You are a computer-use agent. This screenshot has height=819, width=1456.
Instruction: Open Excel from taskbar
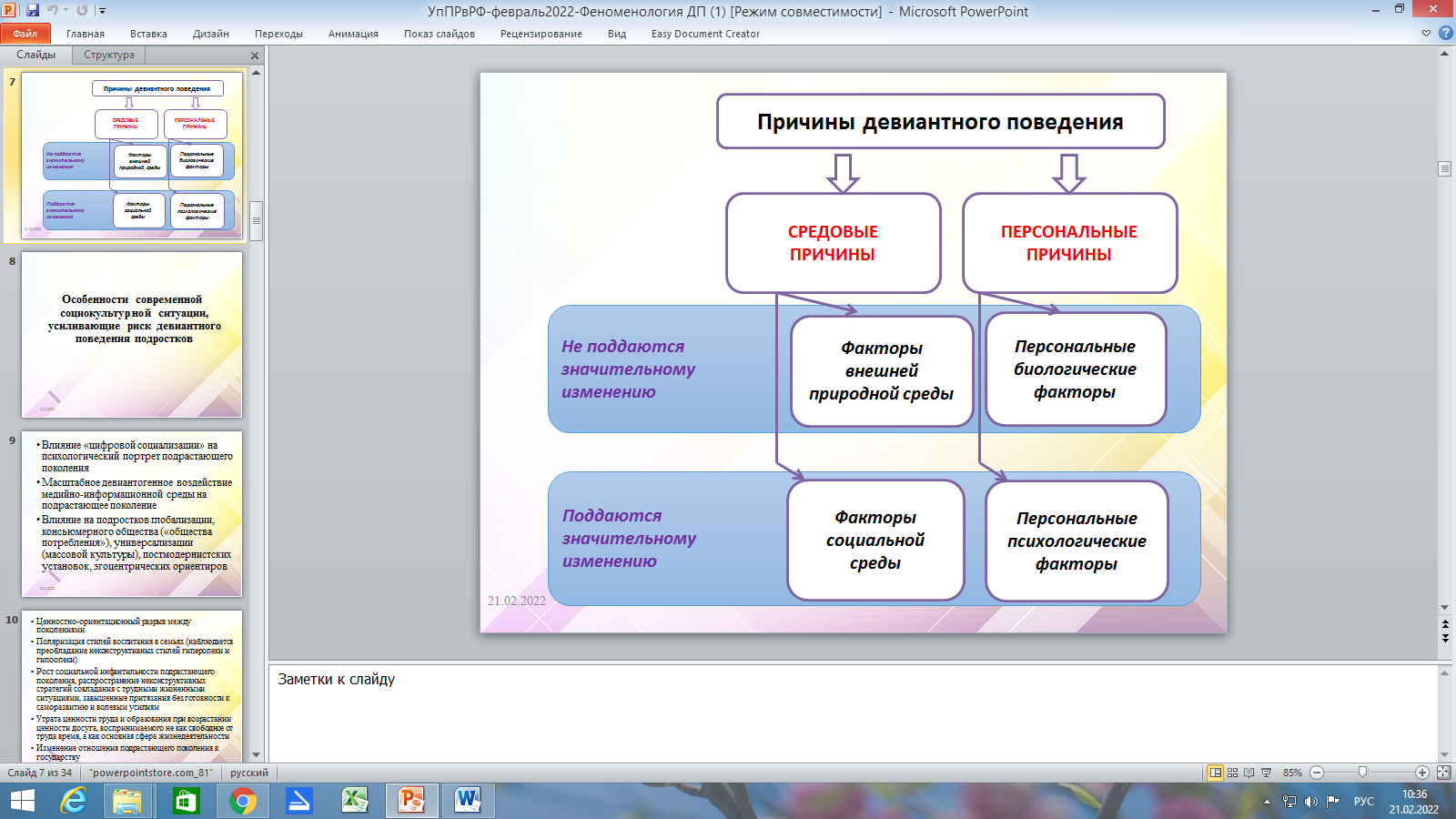tap(355, 801)
